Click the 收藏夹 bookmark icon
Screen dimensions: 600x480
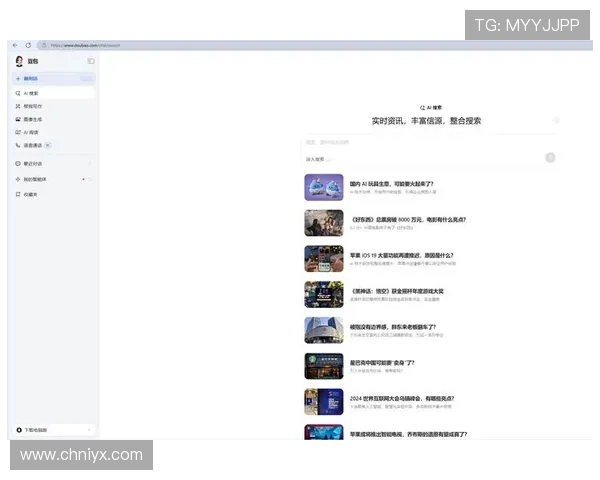tap(18, 194)
